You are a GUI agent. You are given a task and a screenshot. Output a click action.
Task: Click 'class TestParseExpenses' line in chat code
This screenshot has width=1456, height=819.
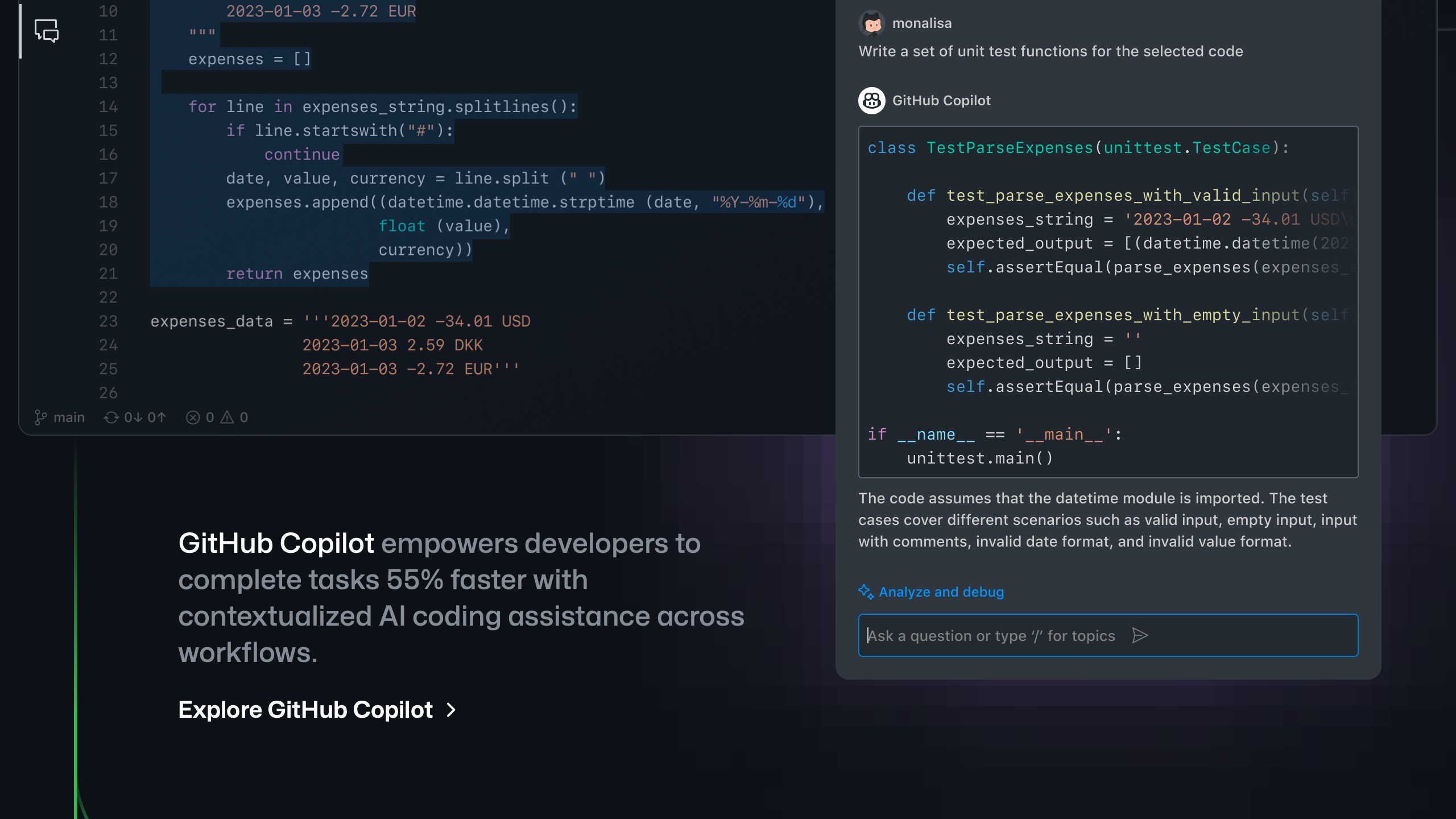pyautogui.click(x=1078, y=148)
